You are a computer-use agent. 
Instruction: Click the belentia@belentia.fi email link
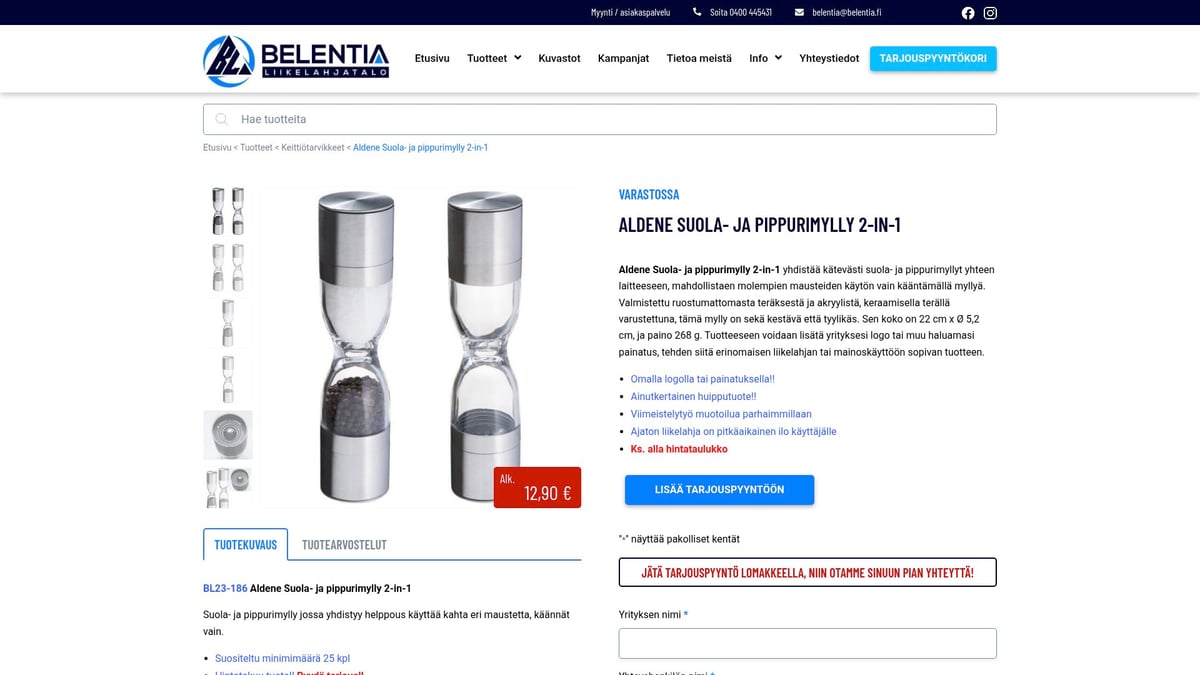tap(847, 13)
